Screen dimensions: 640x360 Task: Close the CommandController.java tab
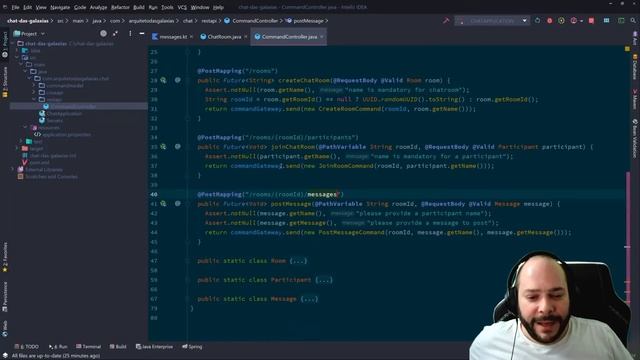(x=322, y=37)
